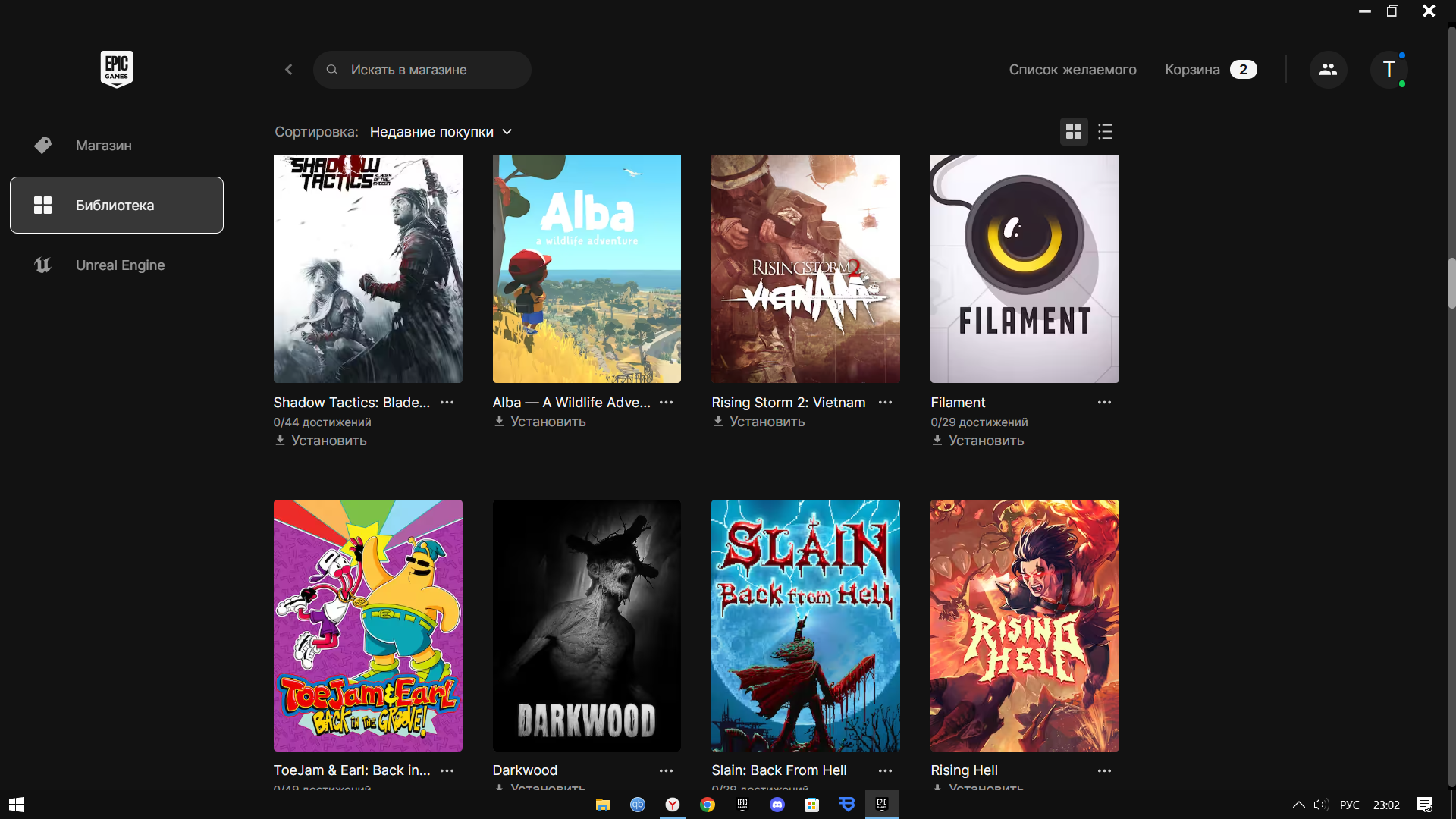Open more options for Rising Hell
Viewport: 1456px width, 819px height.
point(1104,770)
